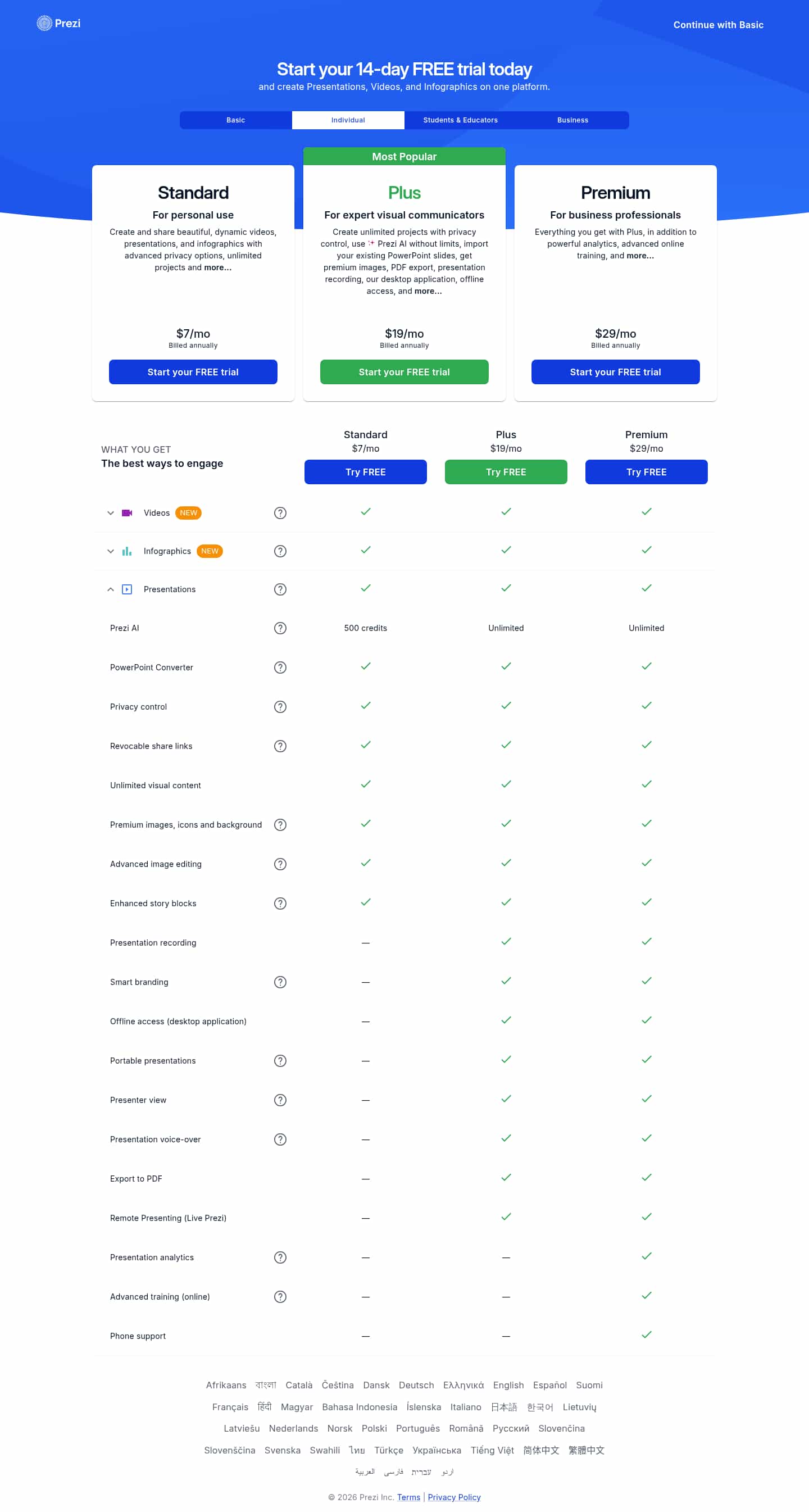Switch to the Basic plan tab
This screenshot has width=809, height=1512.
click(x=235, y=120)
